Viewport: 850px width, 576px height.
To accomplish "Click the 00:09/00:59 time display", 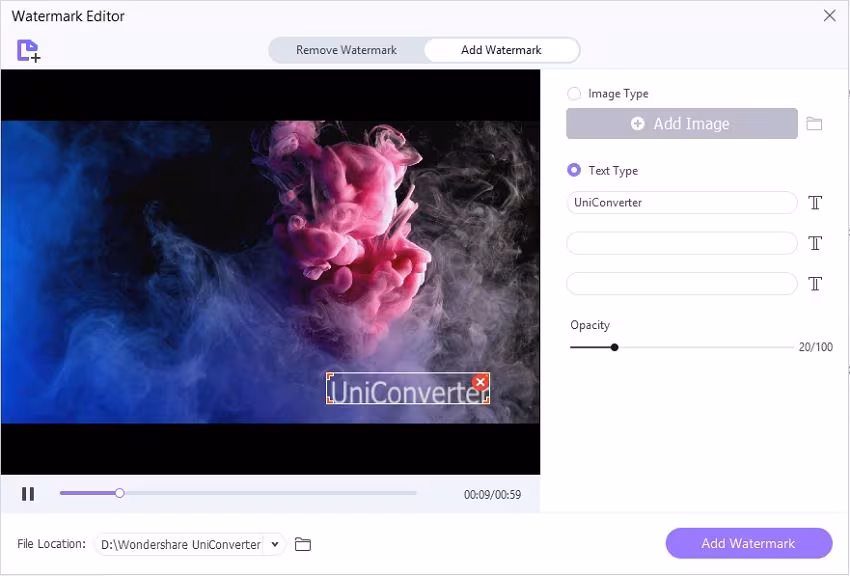I will pyautogui.click(x=492, y=494).
